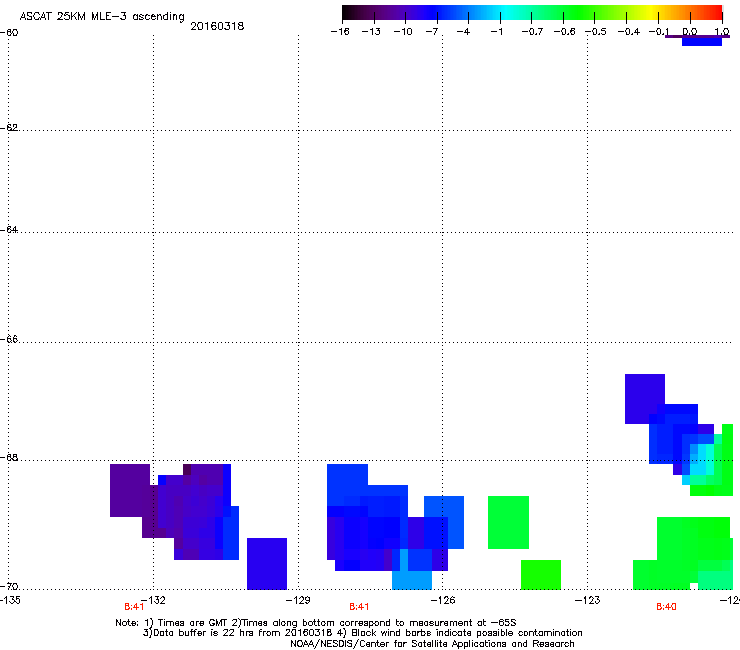Pick the cyan section of the color bar

click(x=505, y=13)
